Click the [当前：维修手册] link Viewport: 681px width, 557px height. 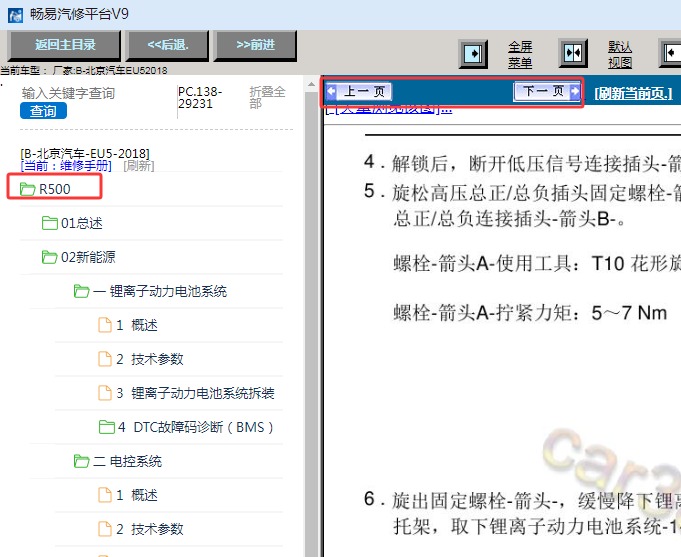point(66,166)
